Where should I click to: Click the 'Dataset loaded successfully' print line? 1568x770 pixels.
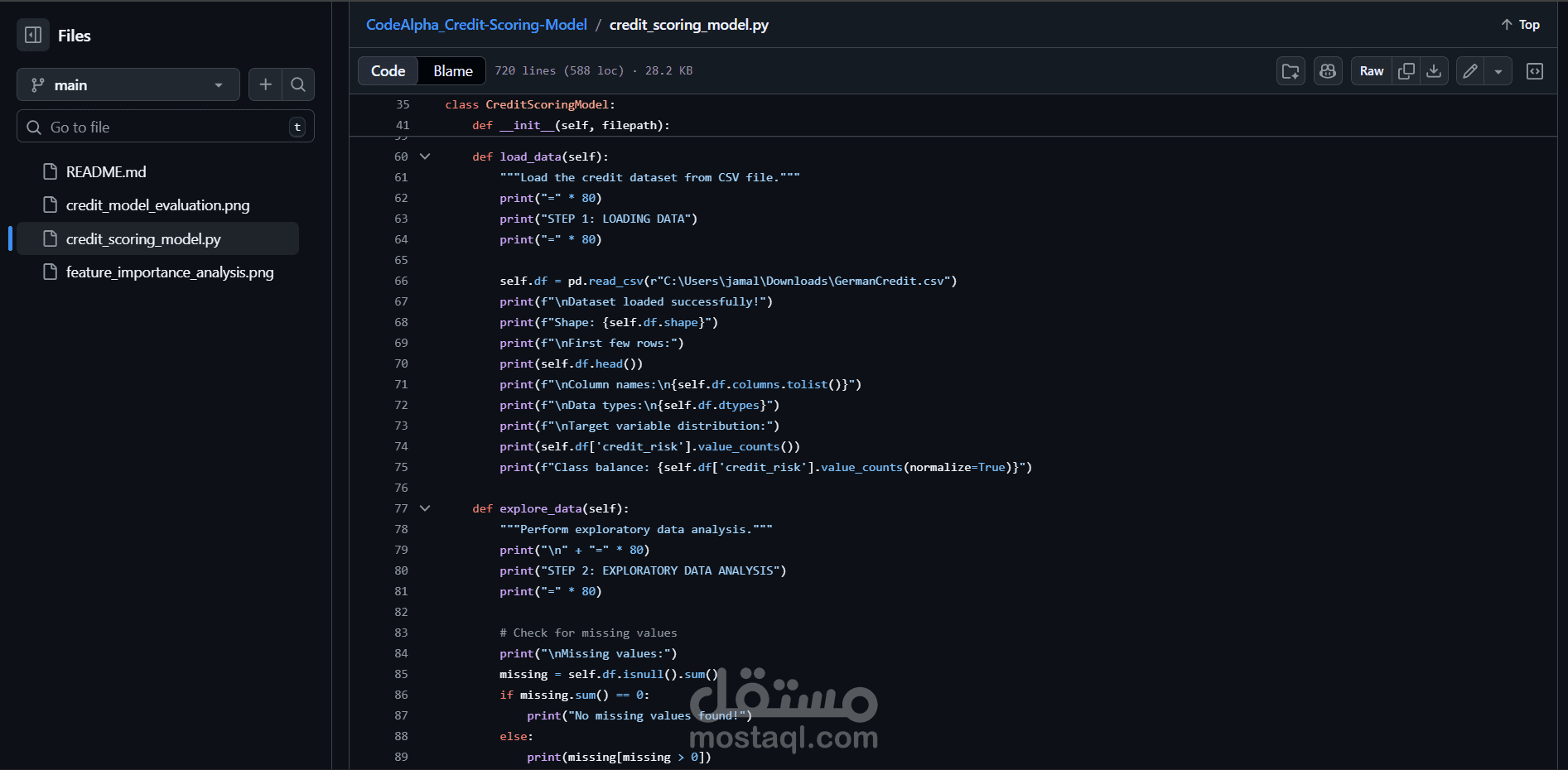(636, 301)
